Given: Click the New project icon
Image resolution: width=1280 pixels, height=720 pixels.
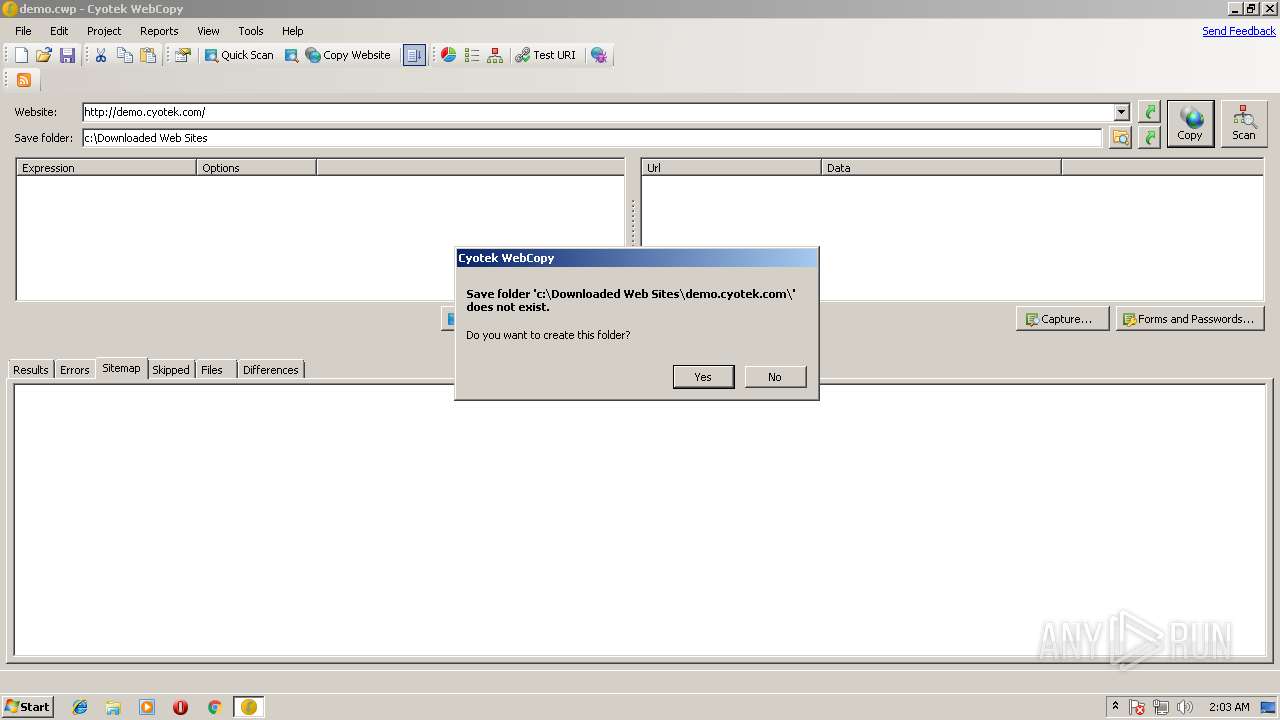Looking at the screenshot, I should click(x=21, y=55).
